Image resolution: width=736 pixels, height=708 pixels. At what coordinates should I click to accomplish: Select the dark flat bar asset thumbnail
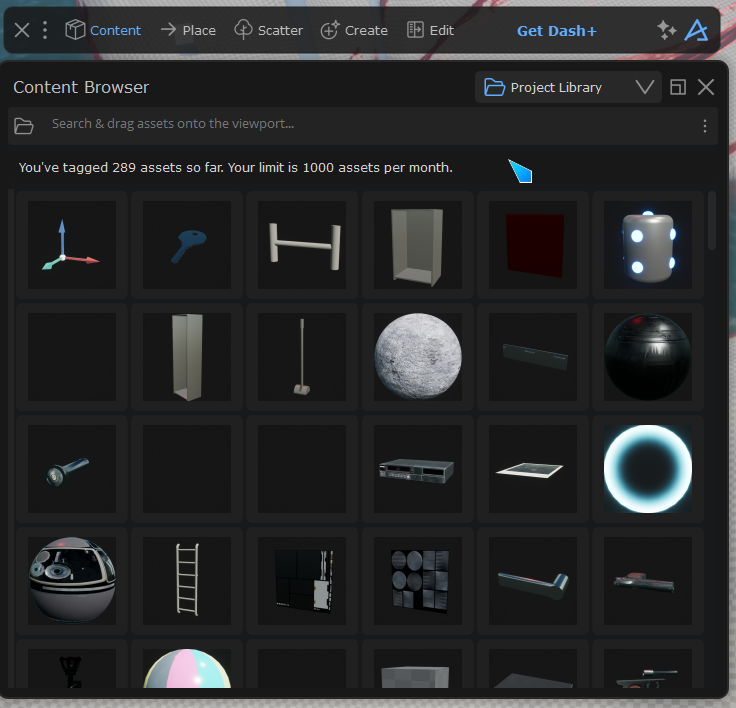533,357
